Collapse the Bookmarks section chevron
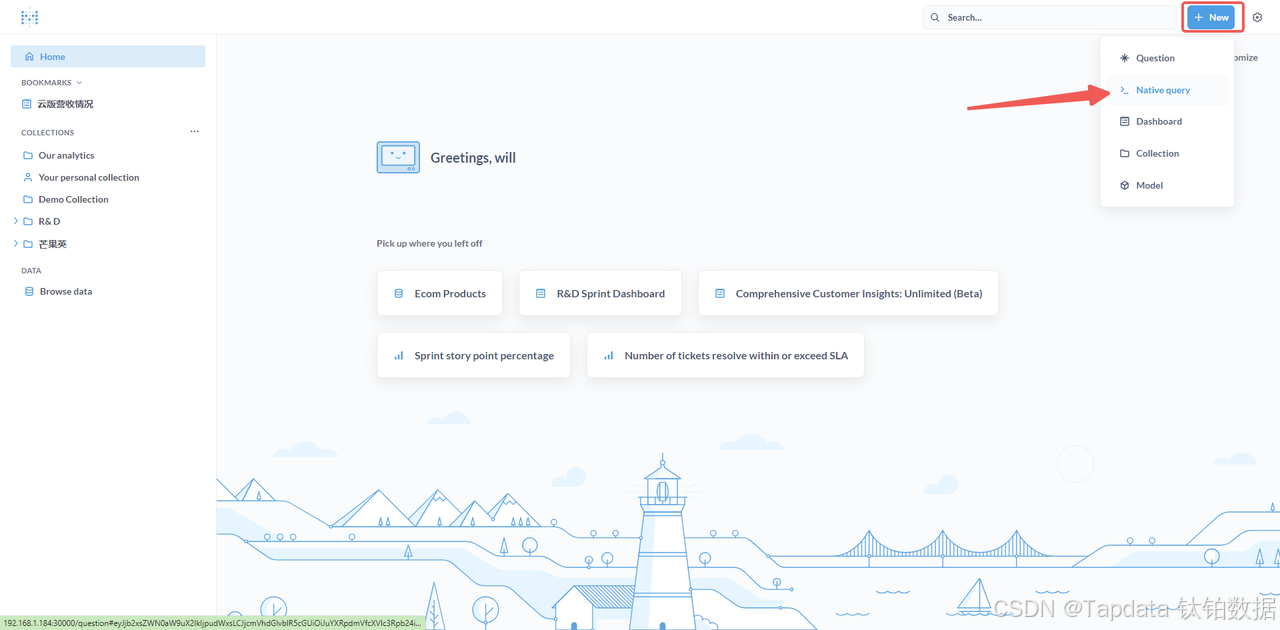 point(79,83)
